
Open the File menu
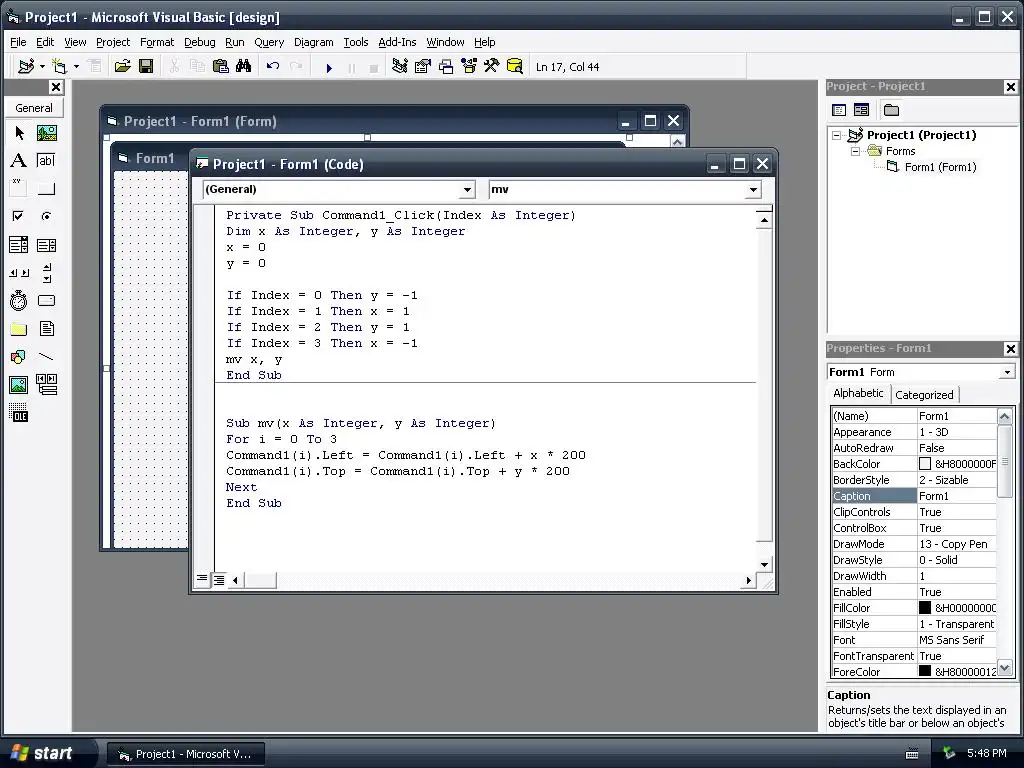click(18, 42)
